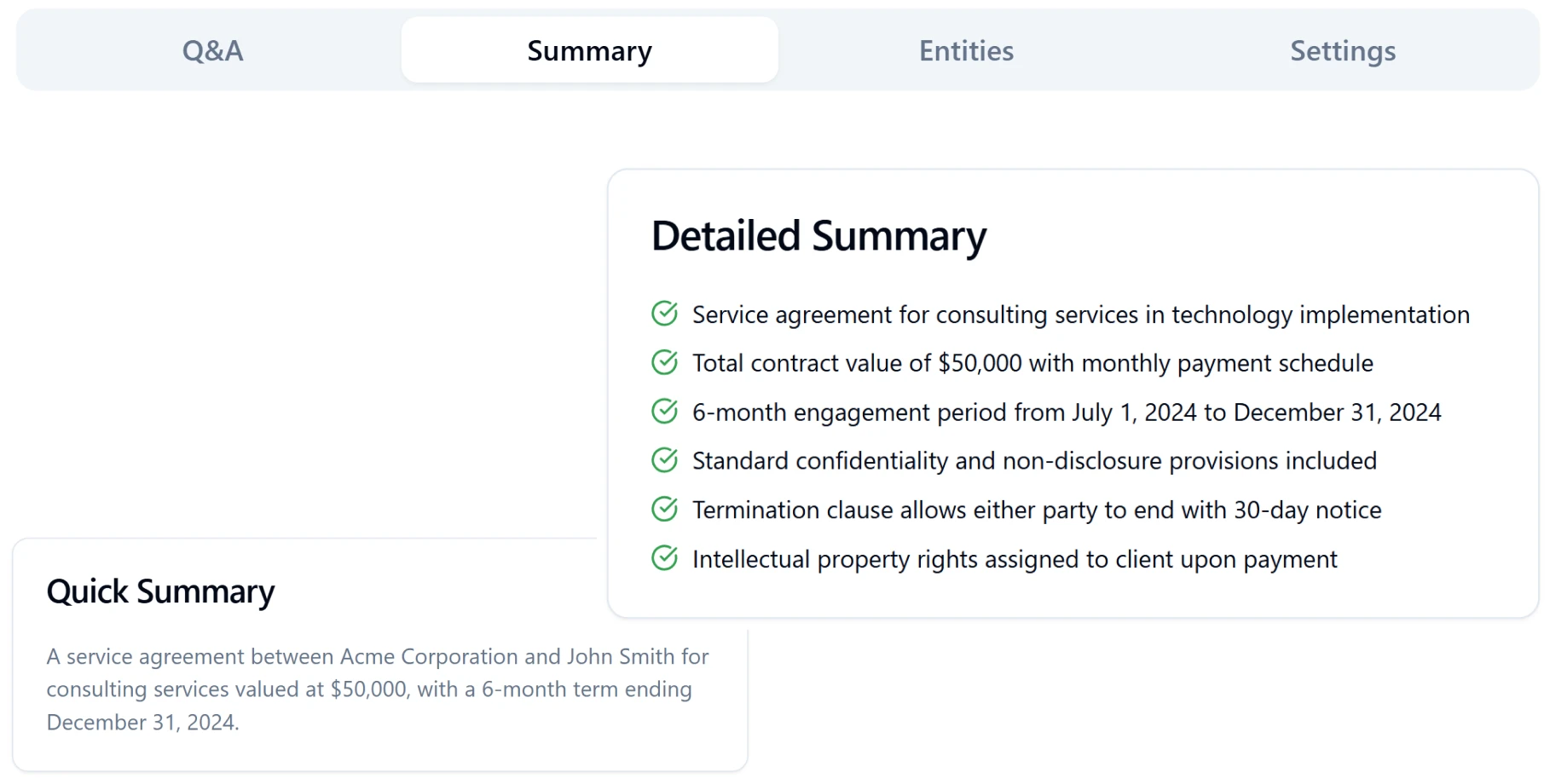
Task: Click the Quick Summary paragraph text
Action: tap(378, 689)
